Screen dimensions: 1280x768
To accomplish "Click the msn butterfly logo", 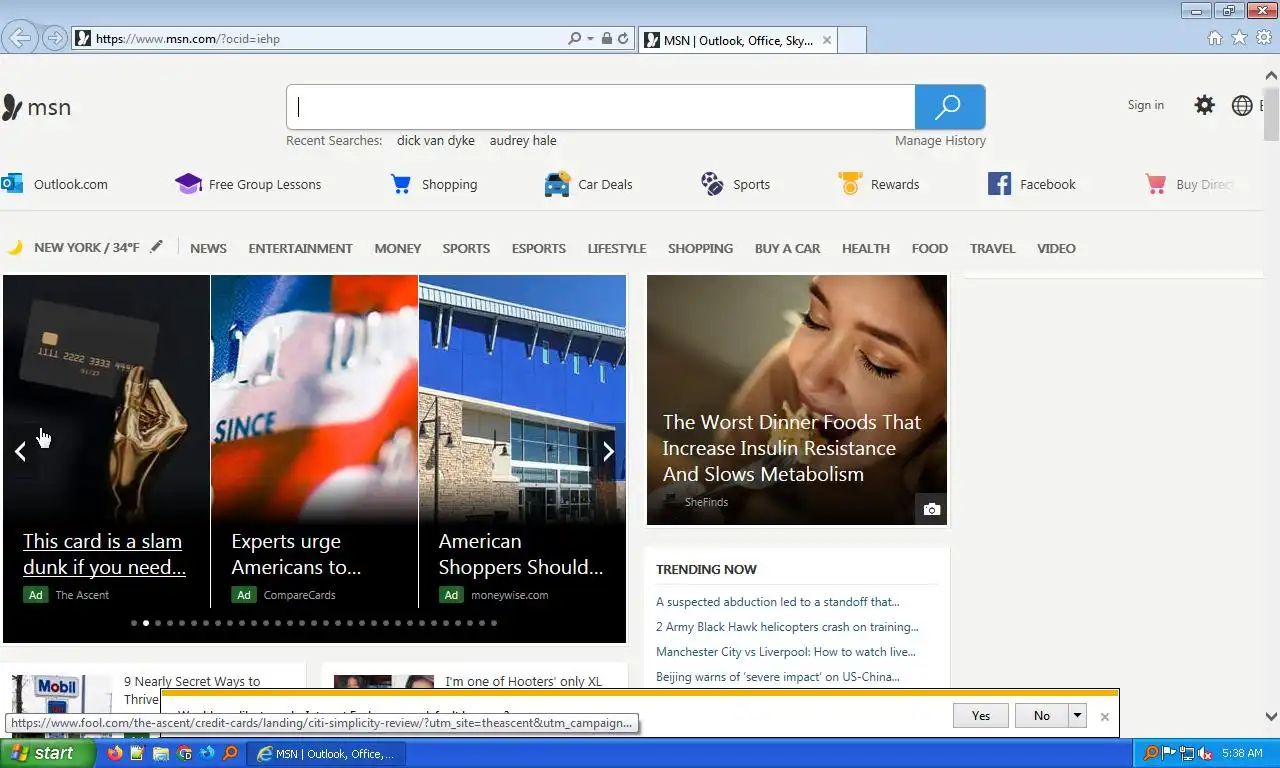I will tap(12, 107).
